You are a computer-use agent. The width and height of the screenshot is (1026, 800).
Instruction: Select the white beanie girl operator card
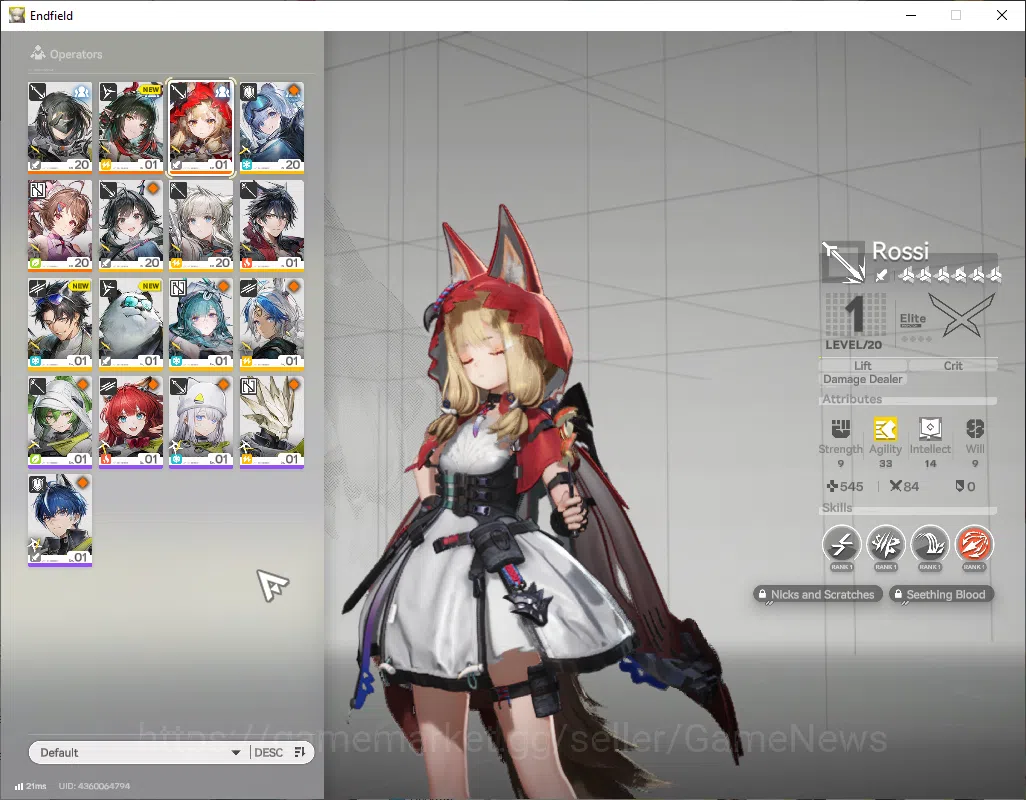point(201,422)
